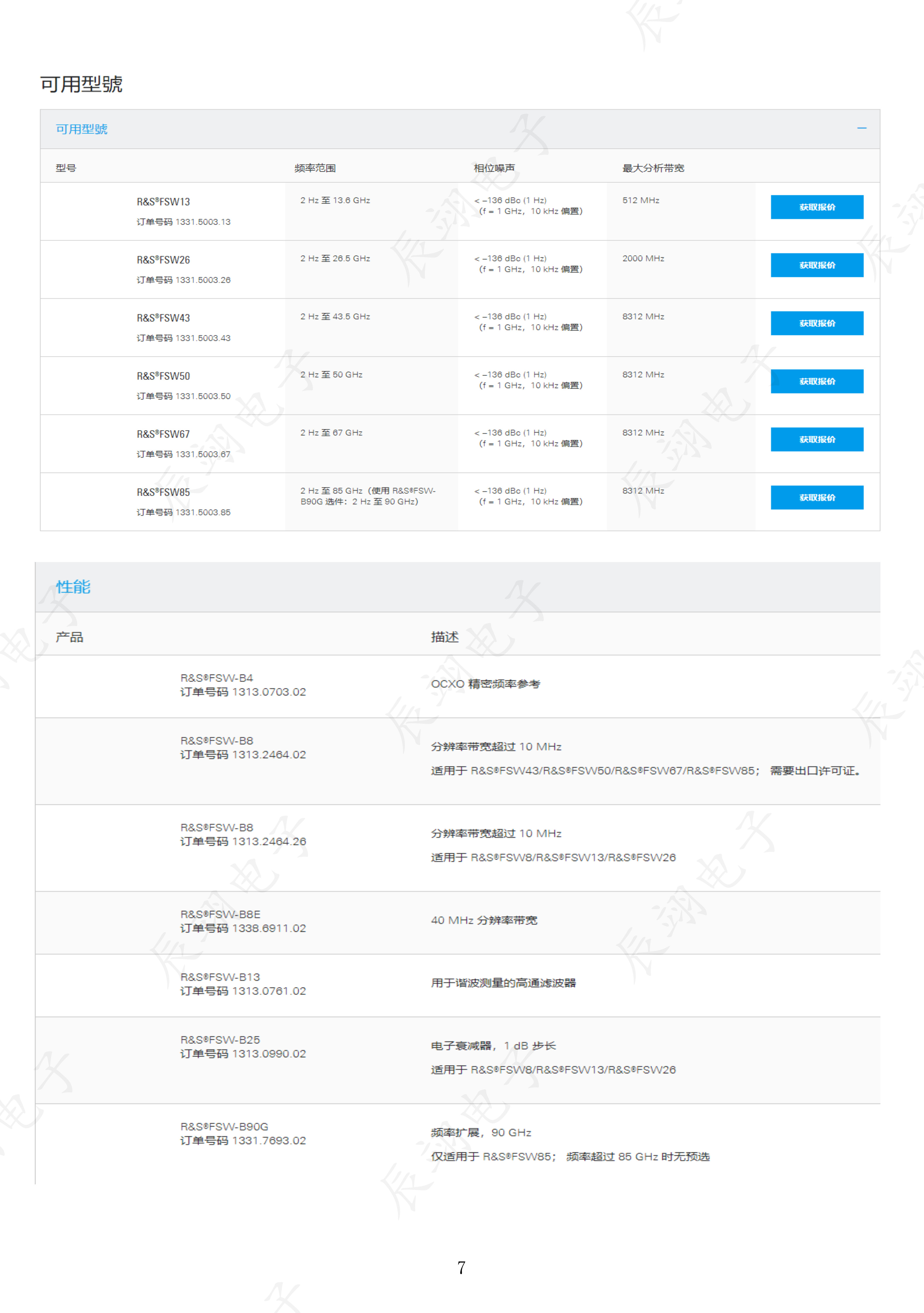
Task: Request quote for R&S FSW50
Action: [x=816, y=381]
